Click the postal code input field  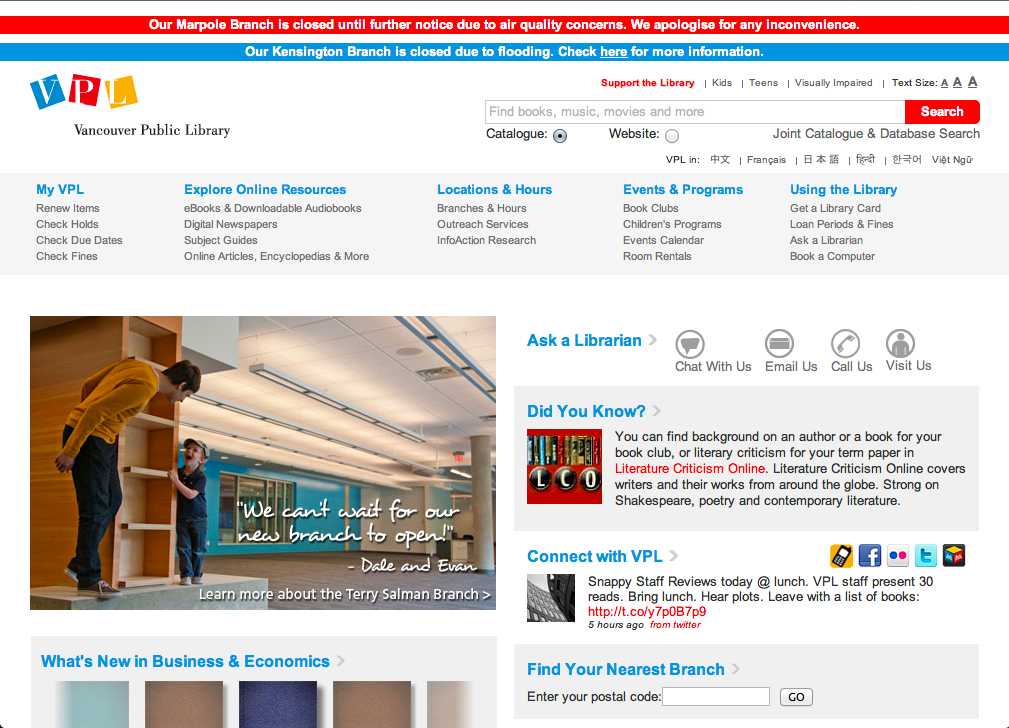716,697
